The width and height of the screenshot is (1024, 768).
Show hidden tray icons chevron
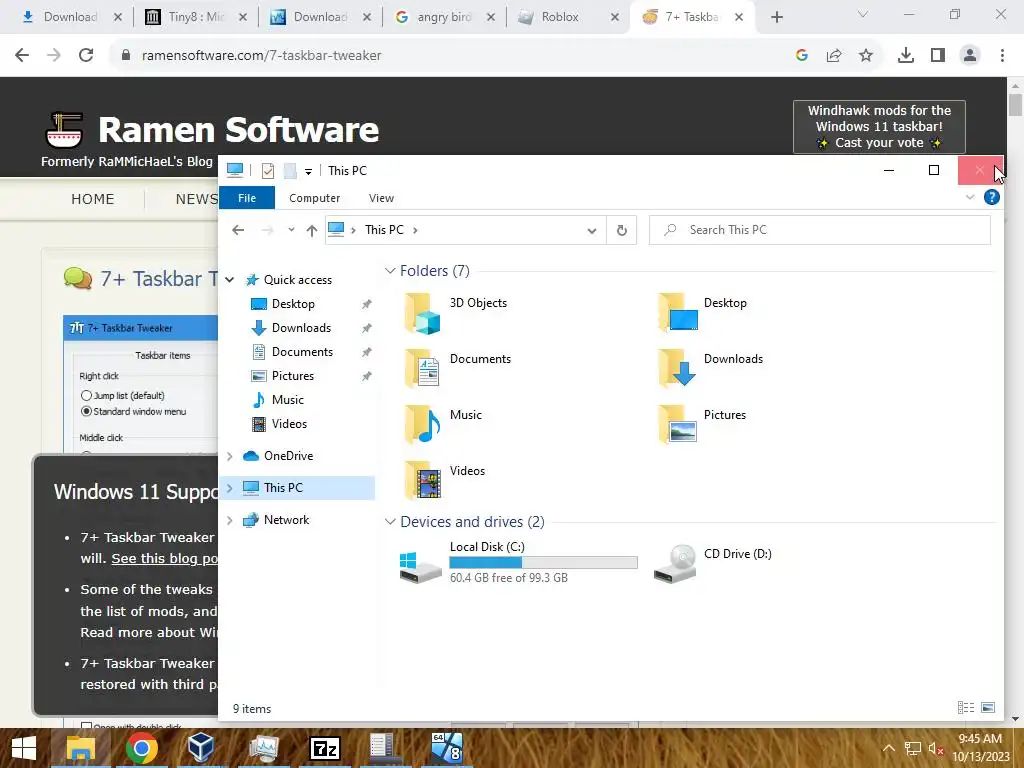pos(889,748)
